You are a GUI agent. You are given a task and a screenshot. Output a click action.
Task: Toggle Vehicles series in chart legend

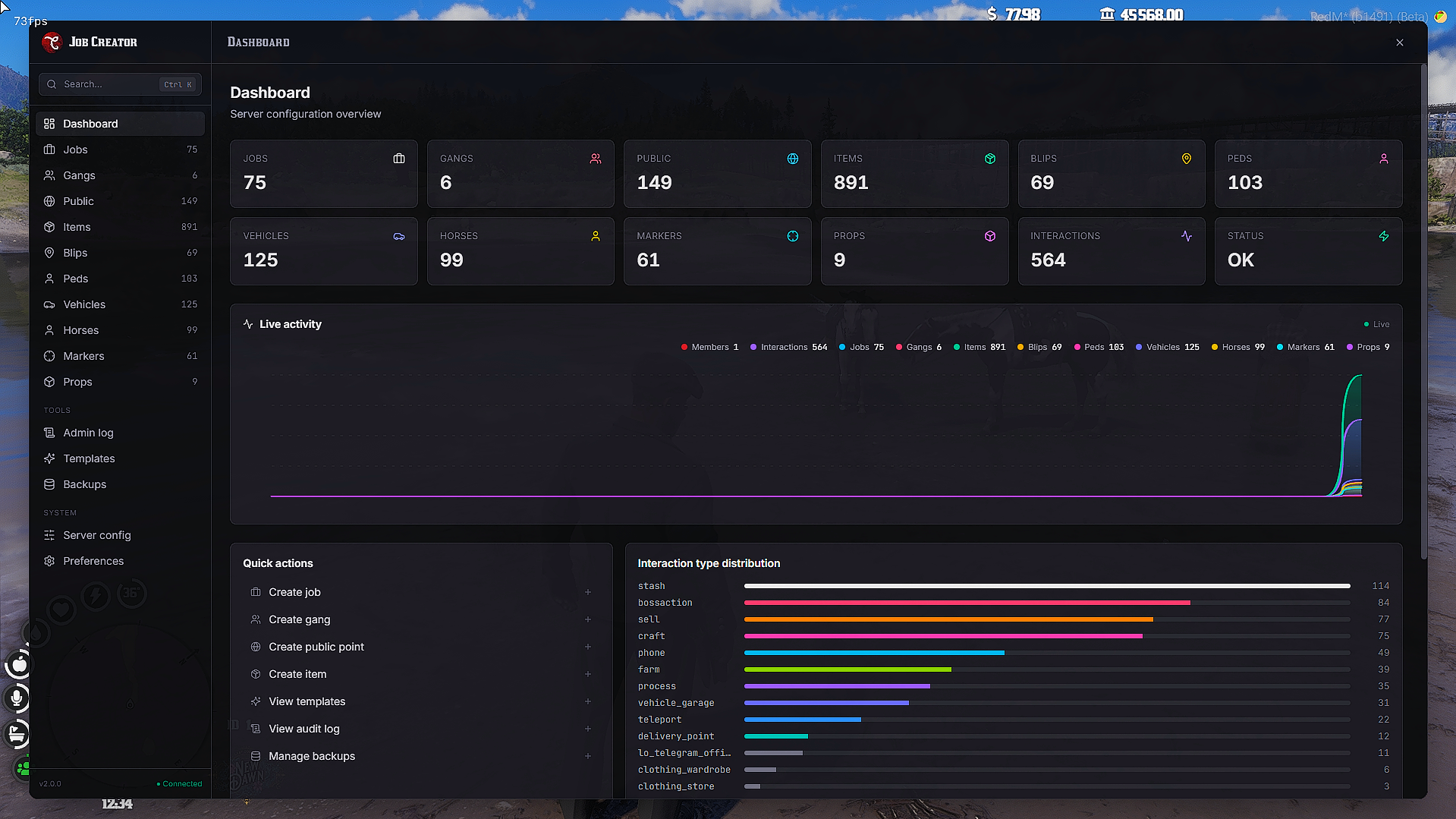tap(1168, 347)
